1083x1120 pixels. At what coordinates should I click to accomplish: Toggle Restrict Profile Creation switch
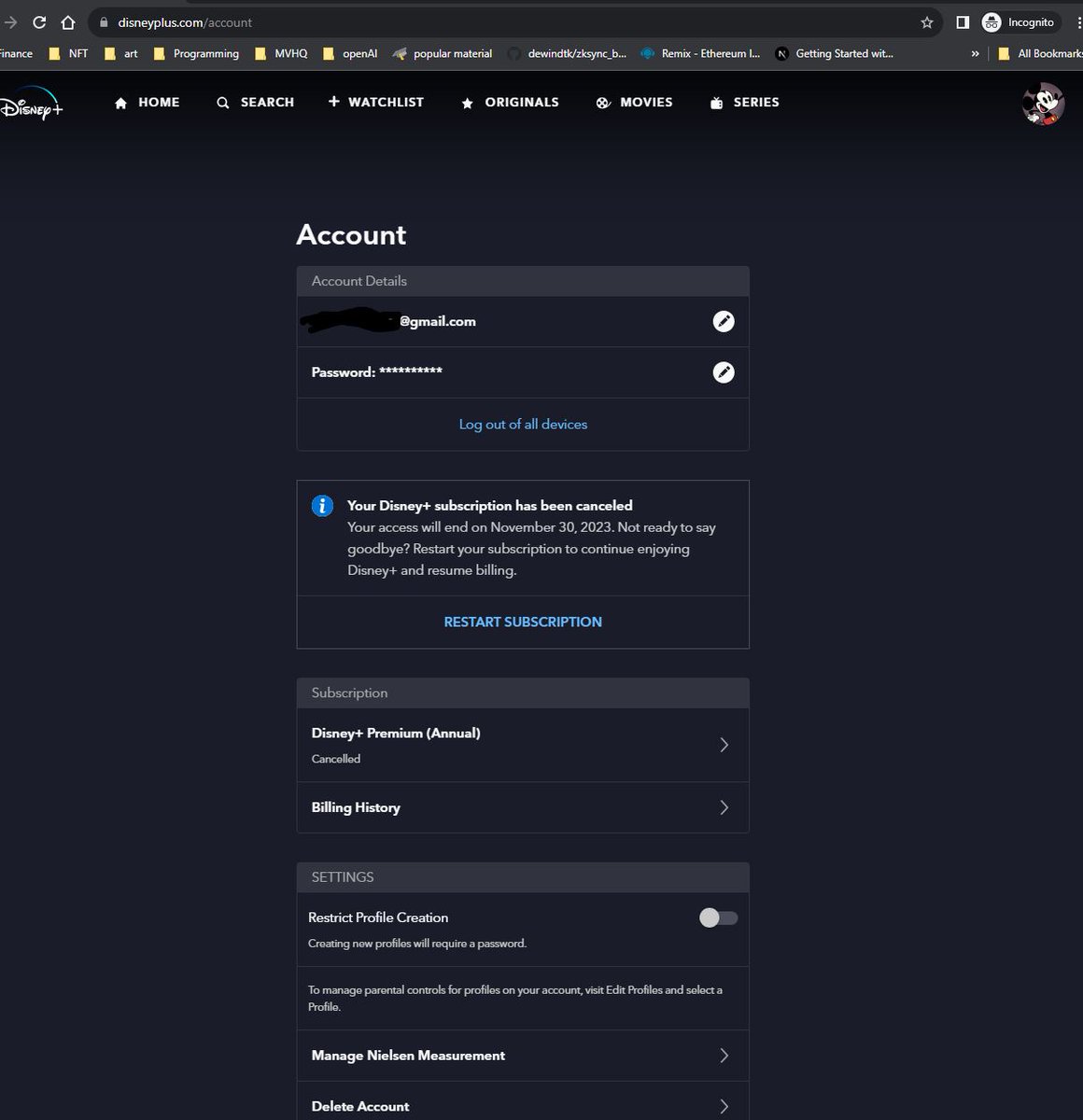point(718,918)
